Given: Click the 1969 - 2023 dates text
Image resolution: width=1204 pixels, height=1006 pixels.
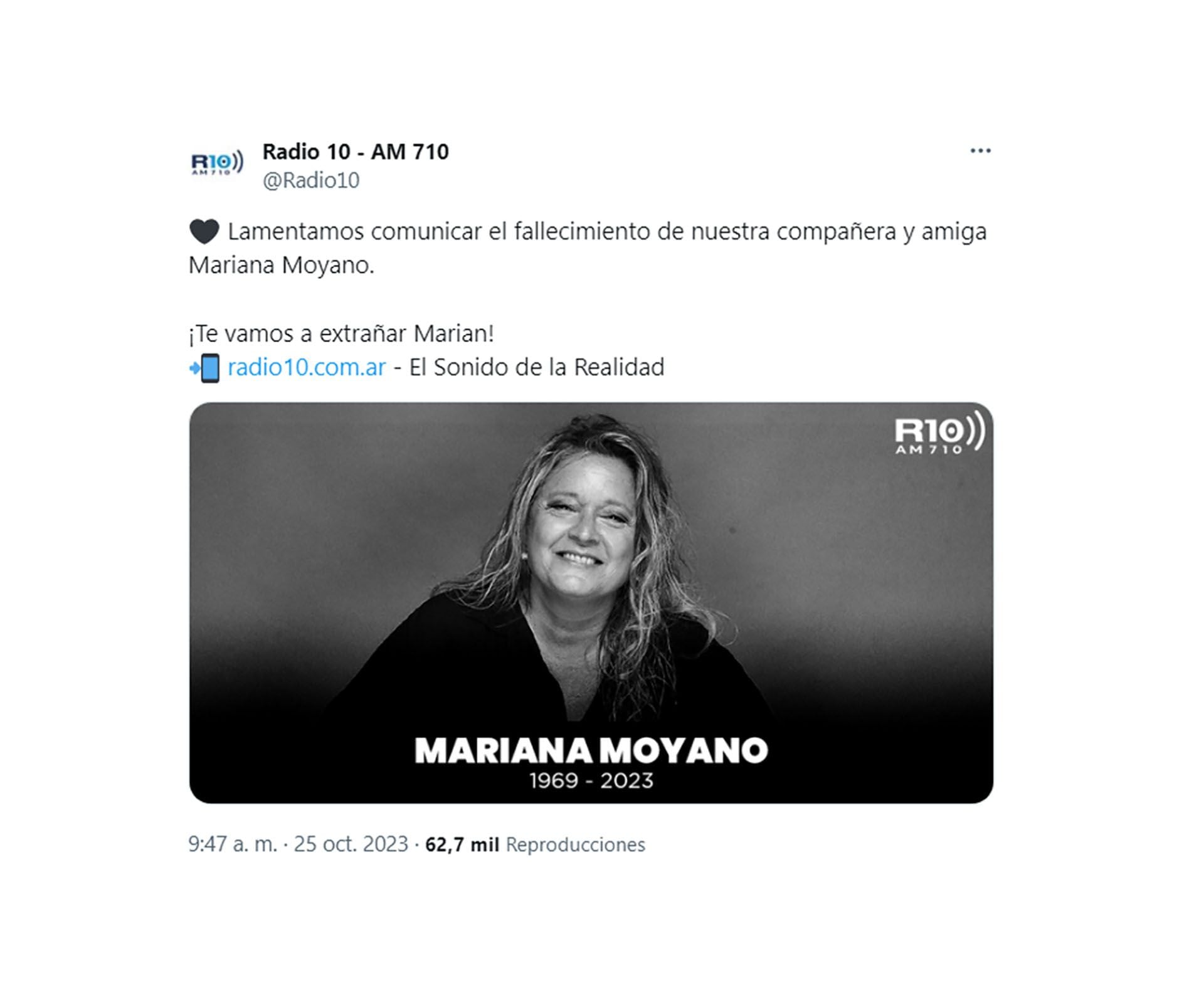Looking at the screenshot, I should [x=591, y=781].
